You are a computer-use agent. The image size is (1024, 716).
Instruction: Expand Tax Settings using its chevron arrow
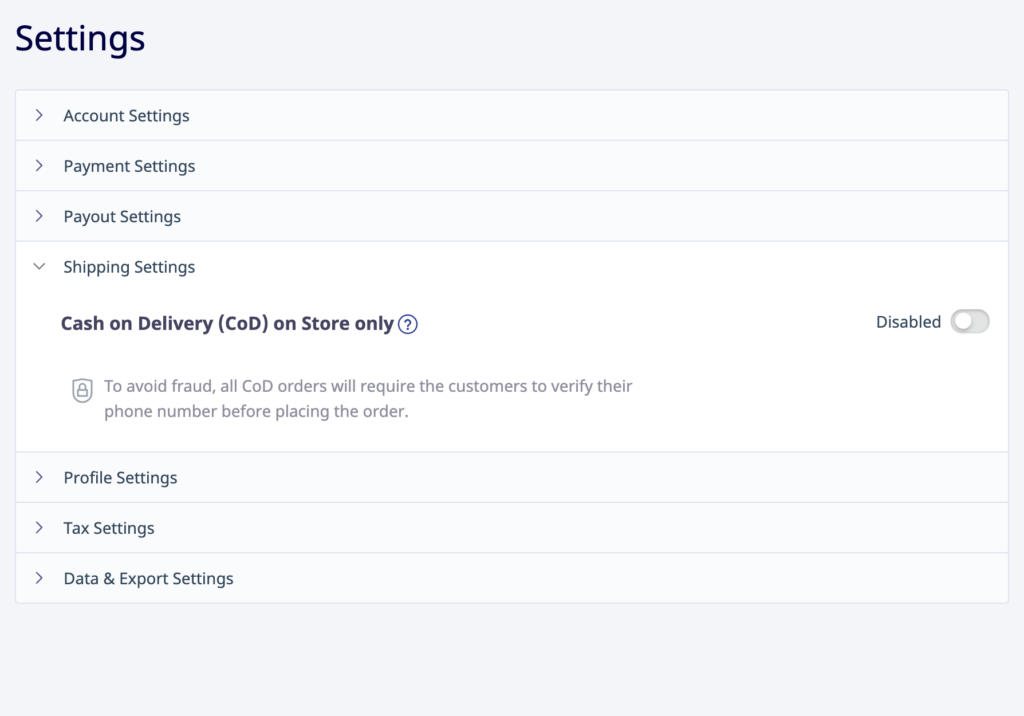pyautogui.click(x=40, y=528)
